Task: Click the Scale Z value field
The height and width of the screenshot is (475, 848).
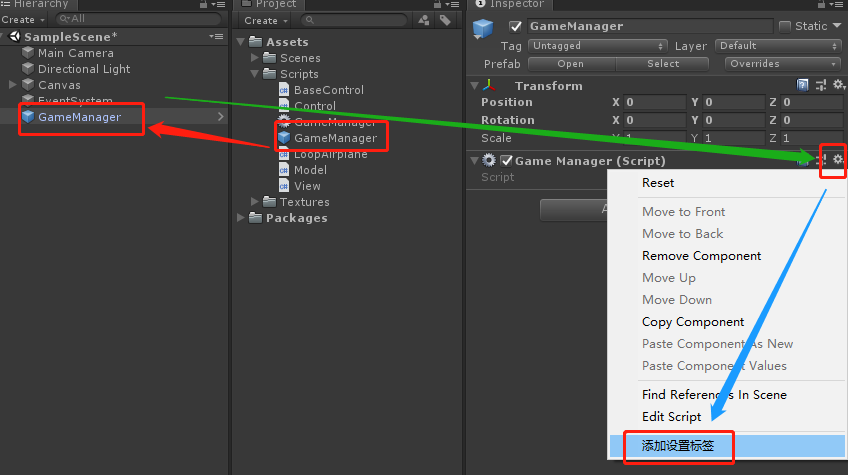Action: point(812,138)
